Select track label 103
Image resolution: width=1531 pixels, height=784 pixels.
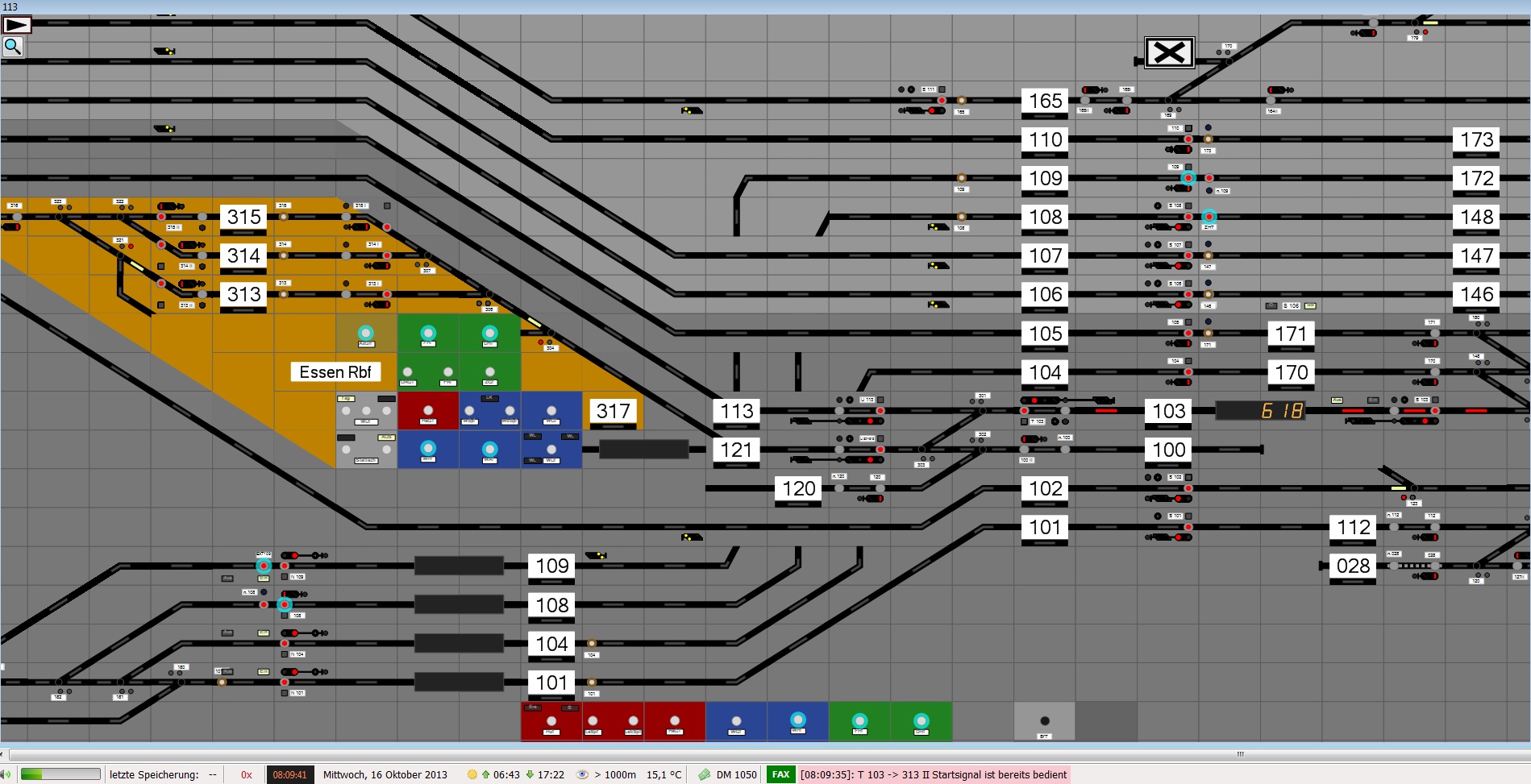tap(1168, 411)
